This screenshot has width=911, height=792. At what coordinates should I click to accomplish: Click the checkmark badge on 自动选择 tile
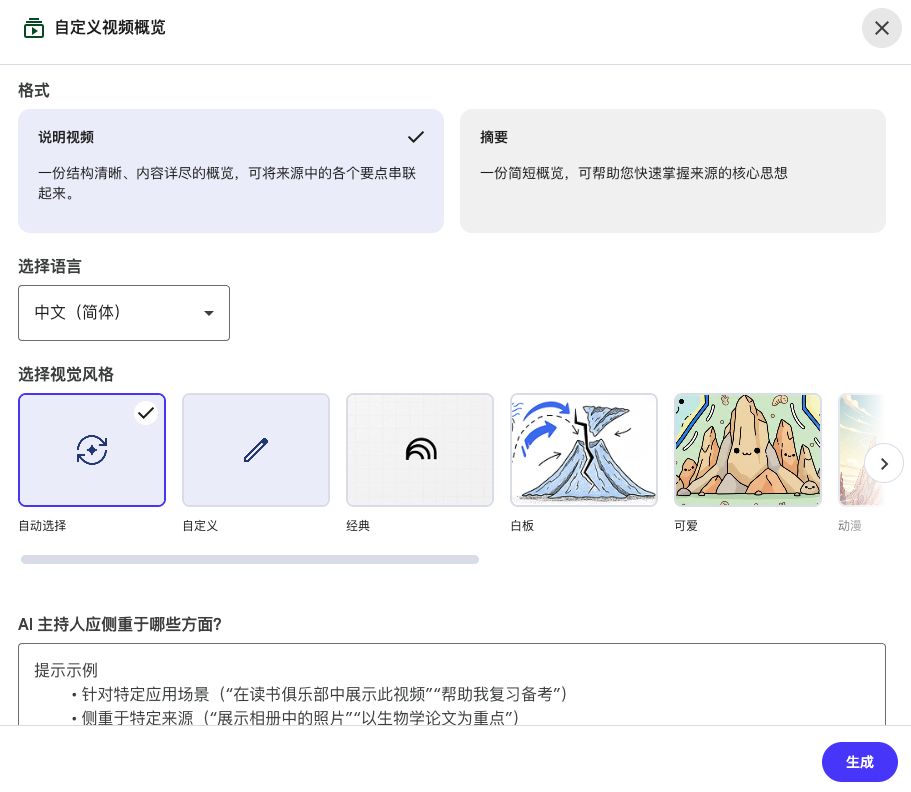(146, 413)
